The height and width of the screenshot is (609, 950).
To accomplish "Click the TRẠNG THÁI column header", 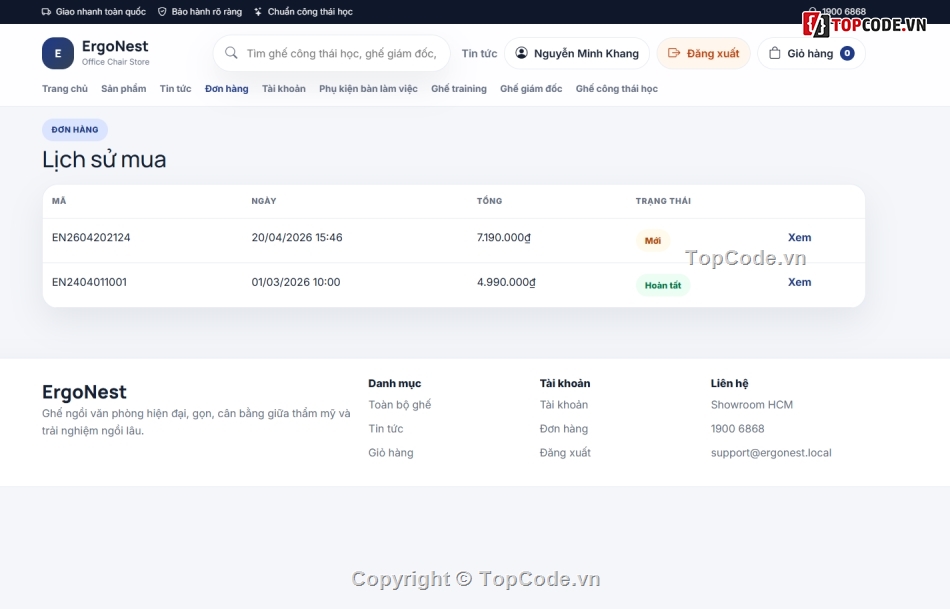I will pyautogui.click(x=663, y=201).
